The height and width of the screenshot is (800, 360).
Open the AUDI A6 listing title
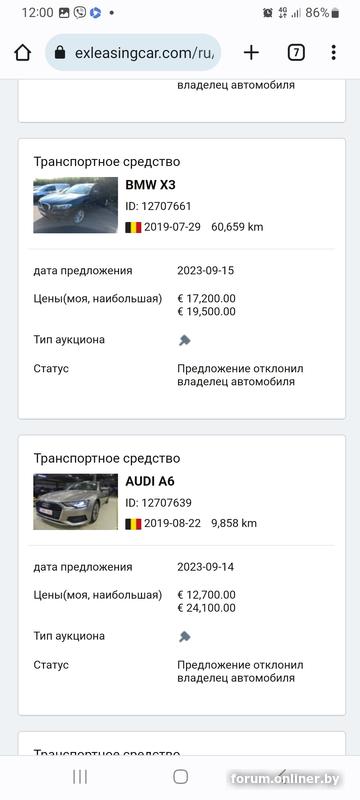click(150, 481)
